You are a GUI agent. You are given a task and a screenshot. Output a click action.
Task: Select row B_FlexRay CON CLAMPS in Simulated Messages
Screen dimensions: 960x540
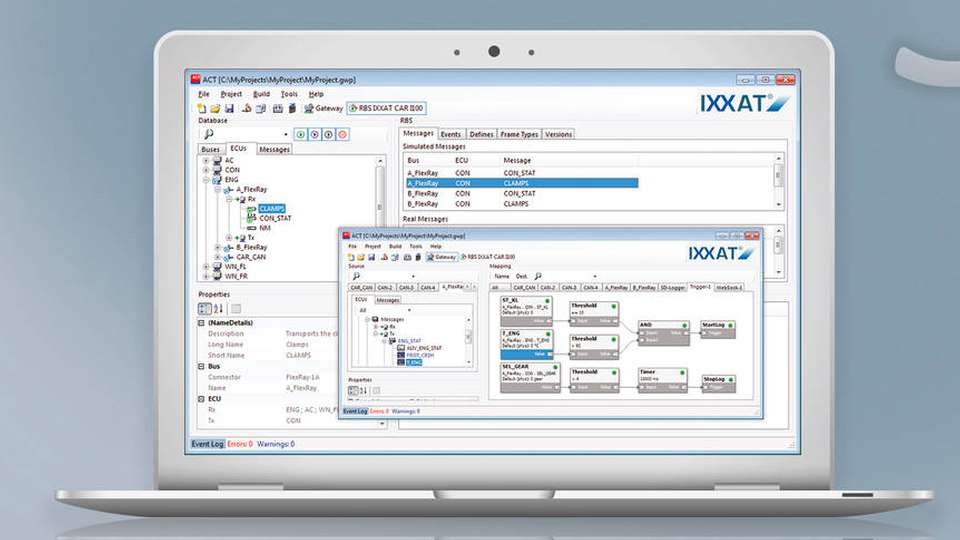522,204
